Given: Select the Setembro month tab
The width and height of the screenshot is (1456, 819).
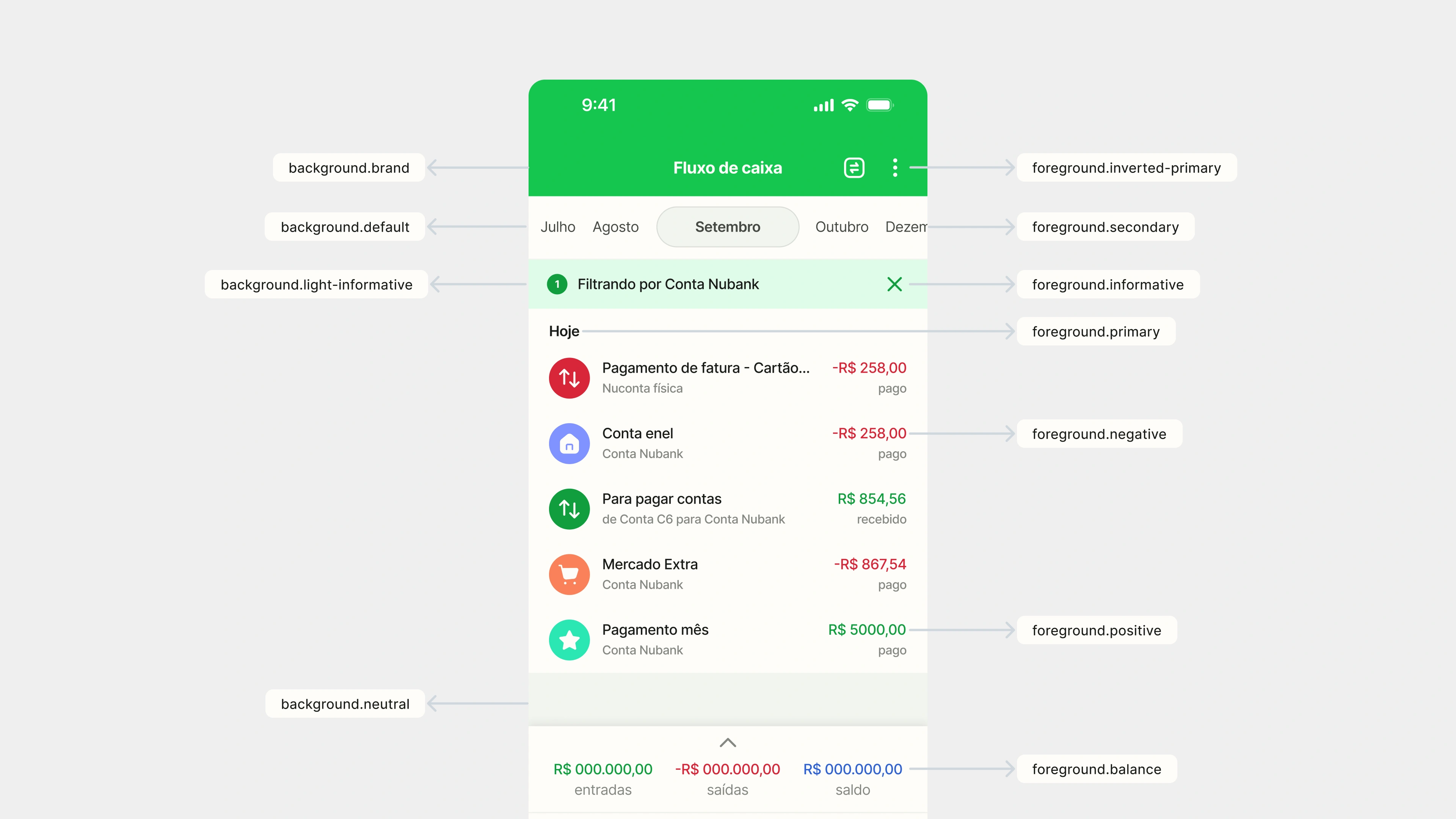Looking at the screenshot, I should (728, 227).
